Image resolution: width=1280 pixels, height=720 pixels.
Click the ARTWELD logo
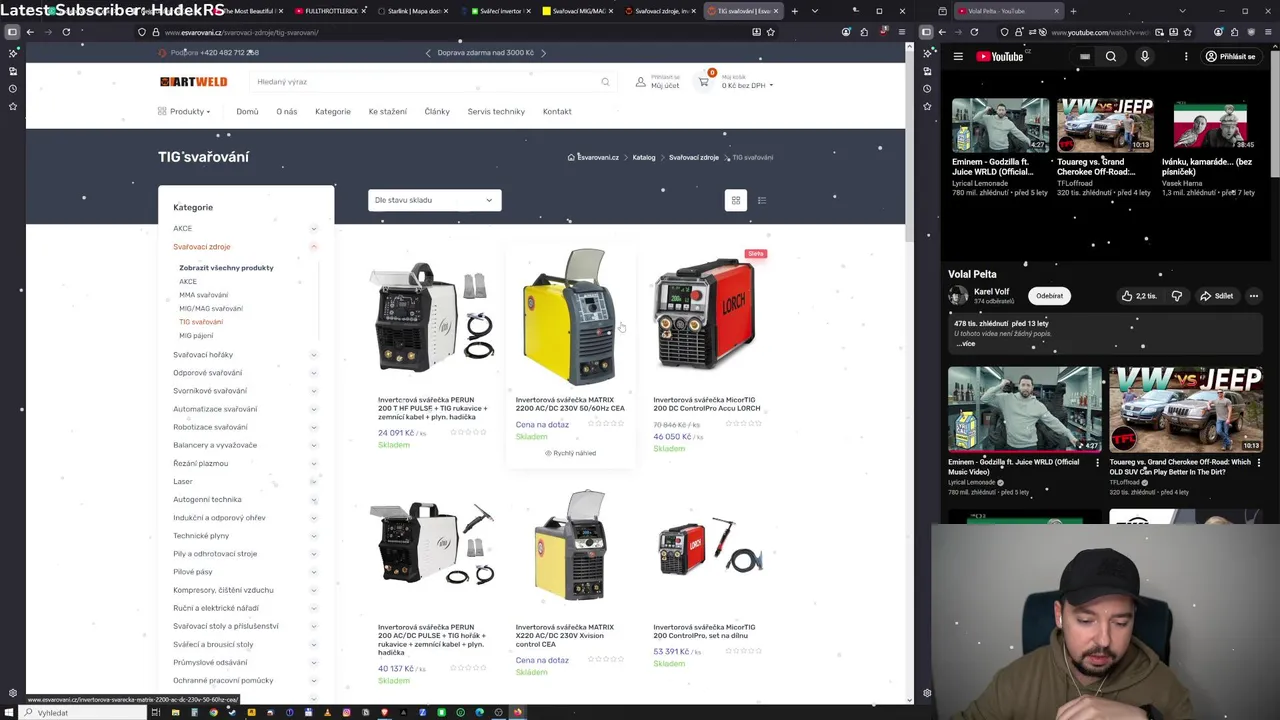pos(193,82)
